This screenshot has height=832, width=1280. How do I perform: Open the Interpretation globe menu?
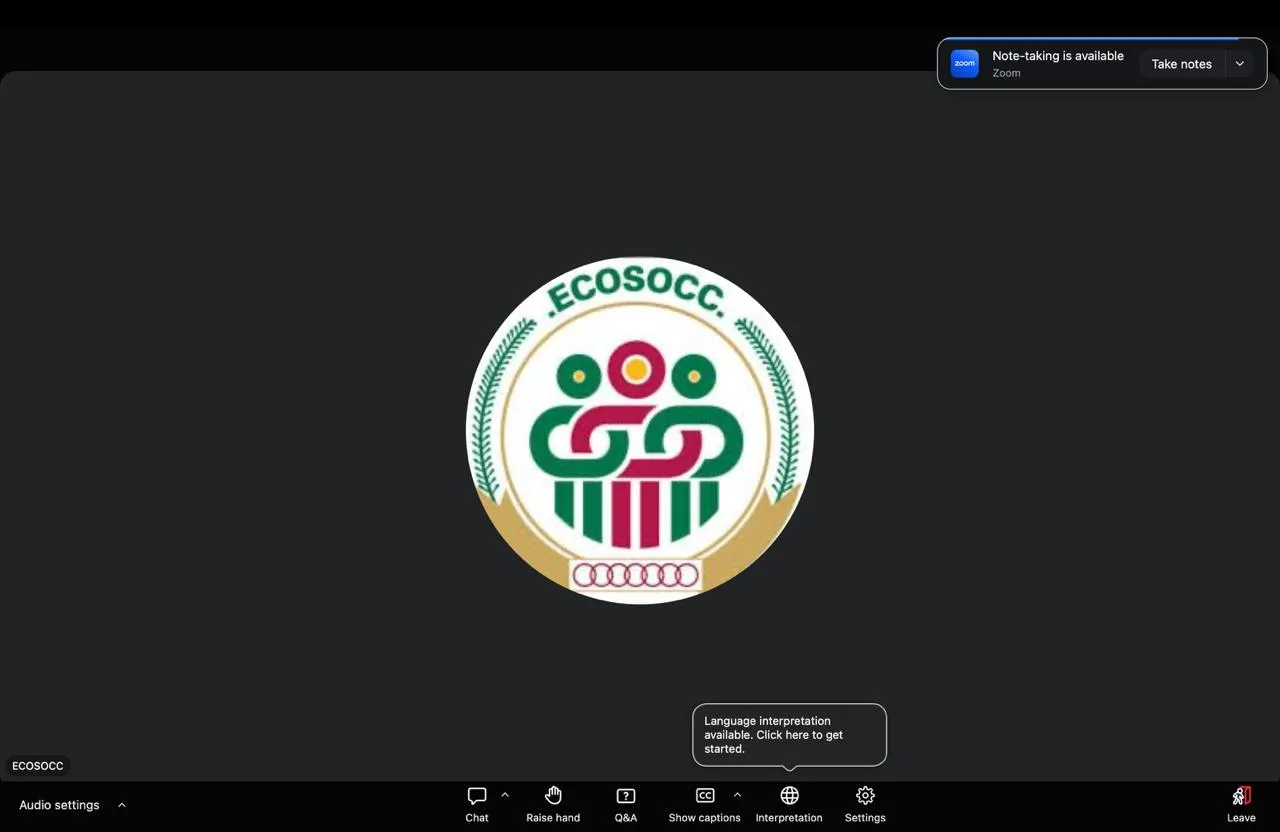789,804
